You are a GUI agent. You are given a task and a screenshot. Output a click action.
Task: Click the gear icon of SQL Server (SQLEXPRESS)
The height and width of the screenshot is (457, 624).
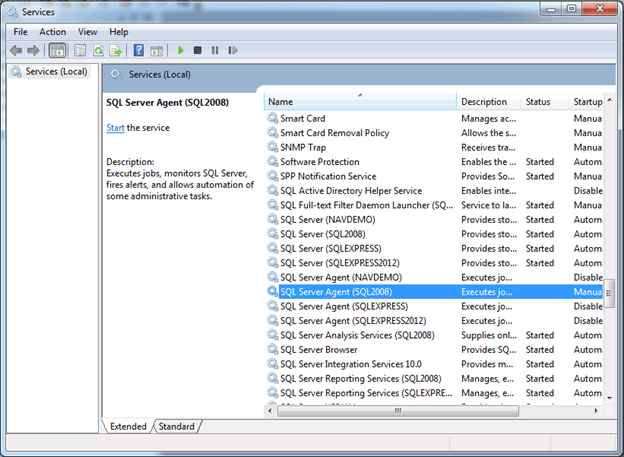[273, 248]
